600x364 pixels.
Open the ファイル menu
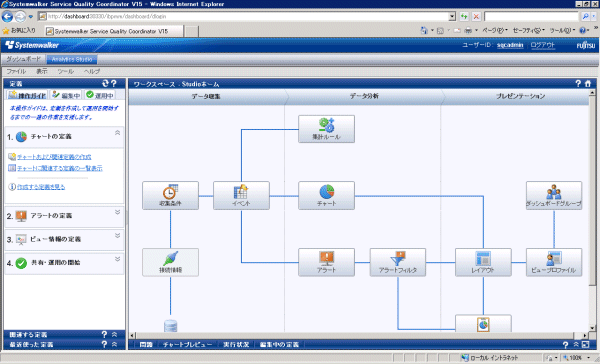16,71
